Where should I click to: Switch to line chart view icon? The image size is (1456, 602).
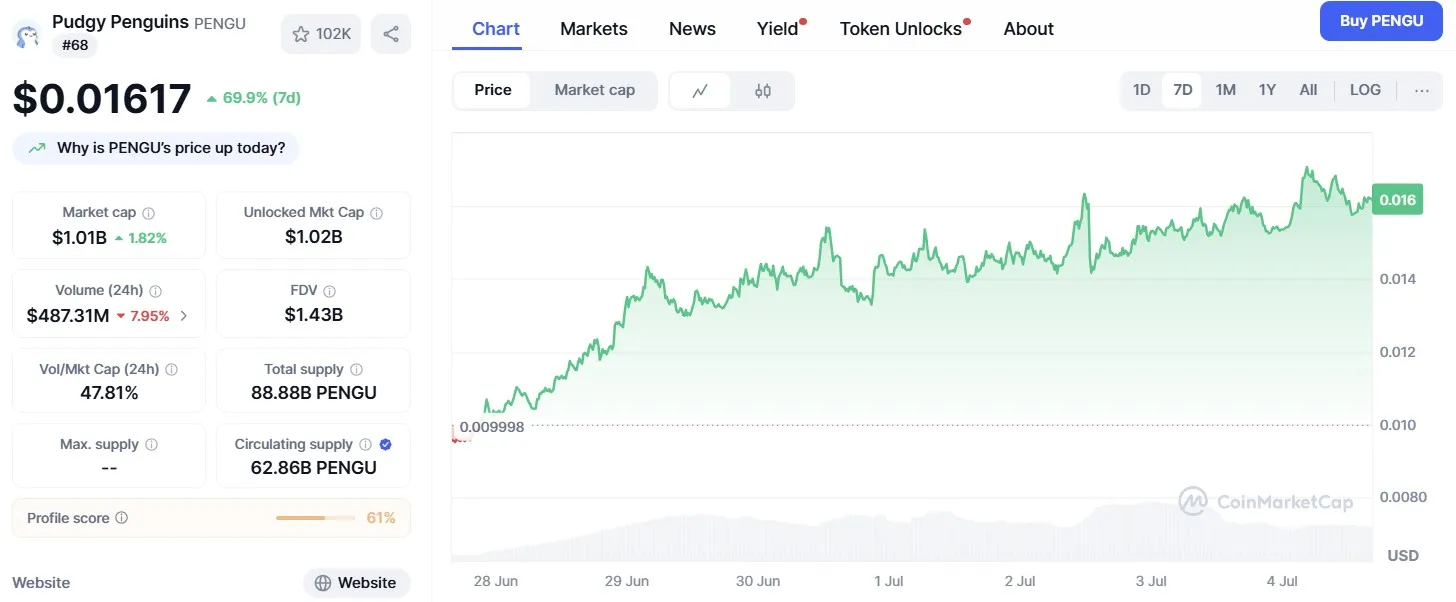point(701,90)
